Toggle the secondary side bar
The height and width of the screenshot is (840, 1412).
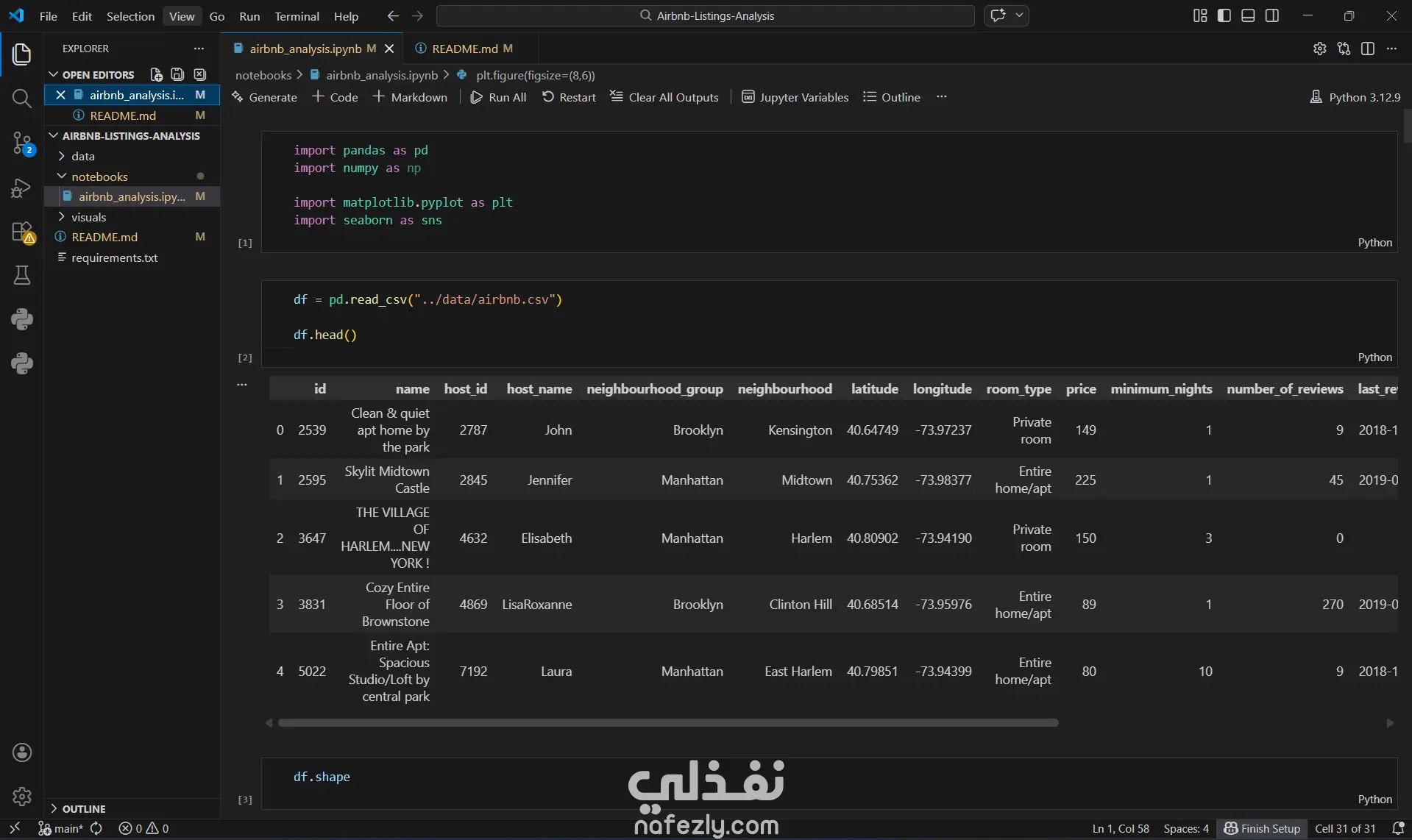[1272, 15]
